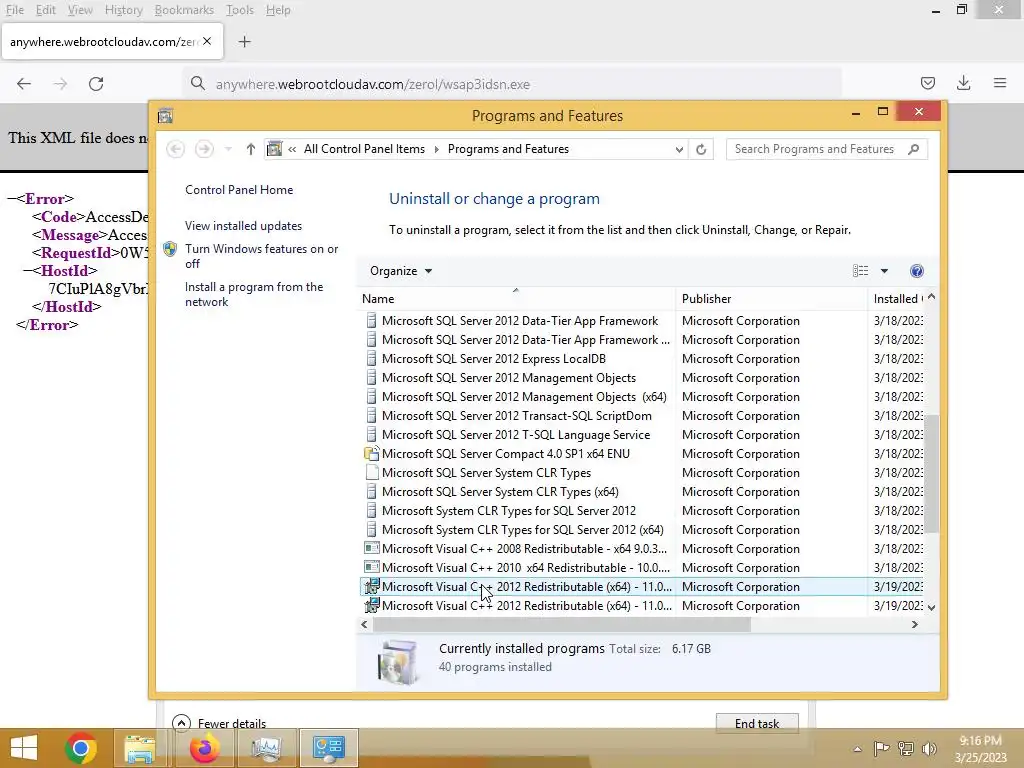The width and height of the screenshot is (1024, 768).
Task: Collapse the HostId XML node
Action: pyautogui.click(x=27, y=270)
